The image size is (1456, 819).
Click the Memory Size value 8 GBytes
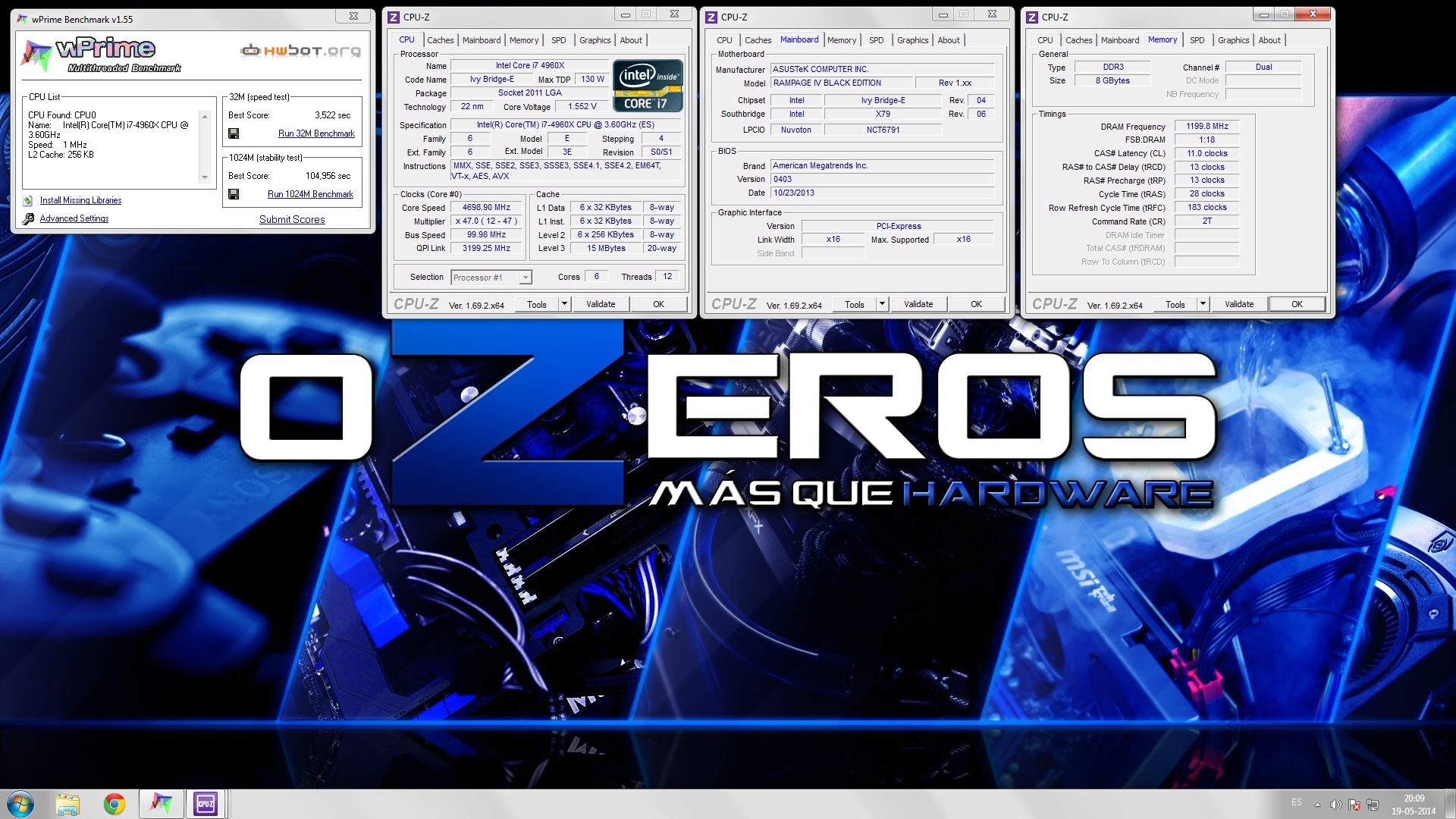(x=1112, y=80)
